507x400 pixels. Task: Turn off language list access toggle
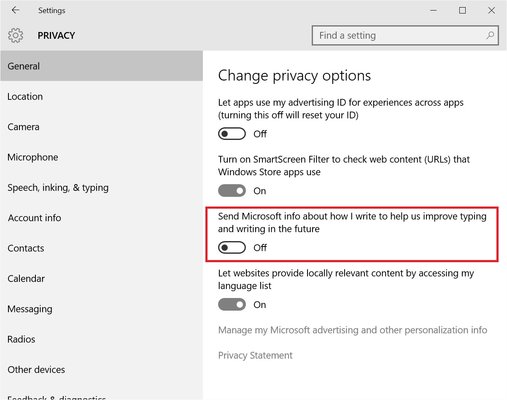tap(232, 305)
